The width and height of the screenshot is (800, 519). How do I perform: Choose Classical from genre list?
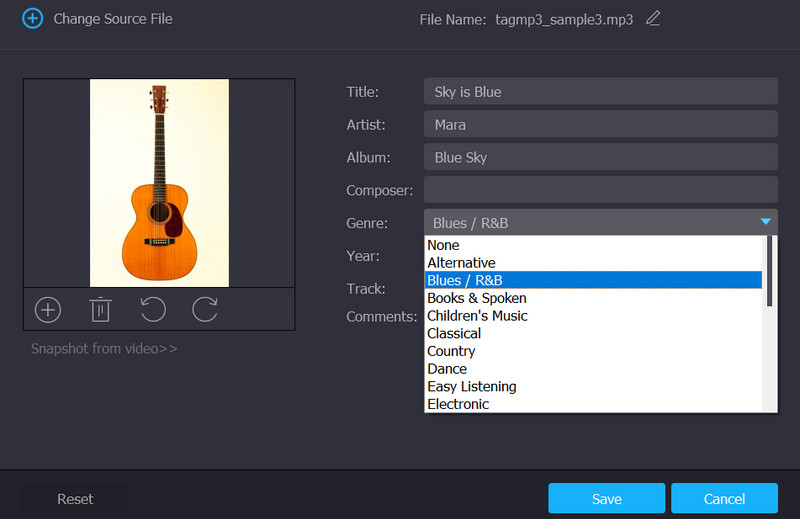[454, 333]
